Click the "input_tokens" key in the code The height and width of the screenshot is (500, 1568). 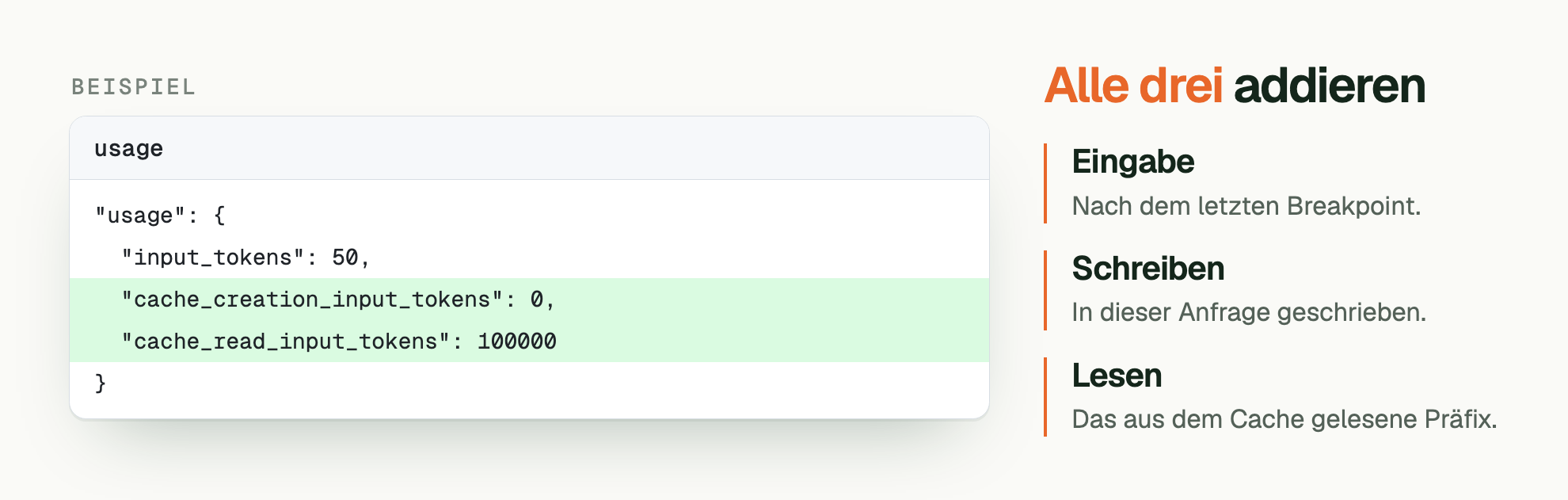pos(213,258)
